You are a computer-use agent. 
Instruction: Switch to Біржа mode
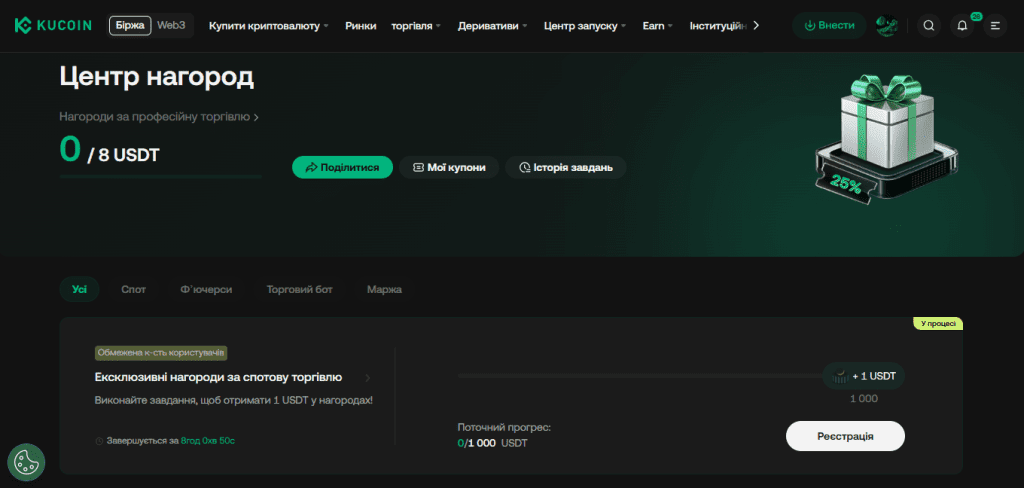coord(130,25)
